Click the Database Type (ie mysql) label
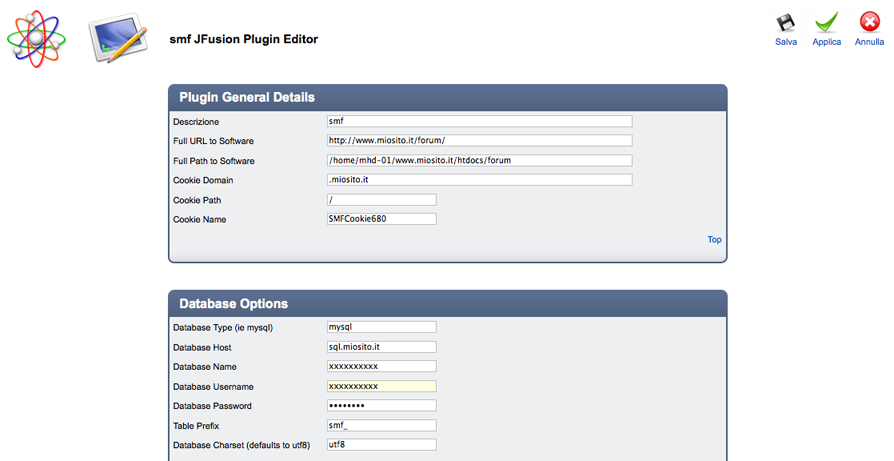 [223, 328]
